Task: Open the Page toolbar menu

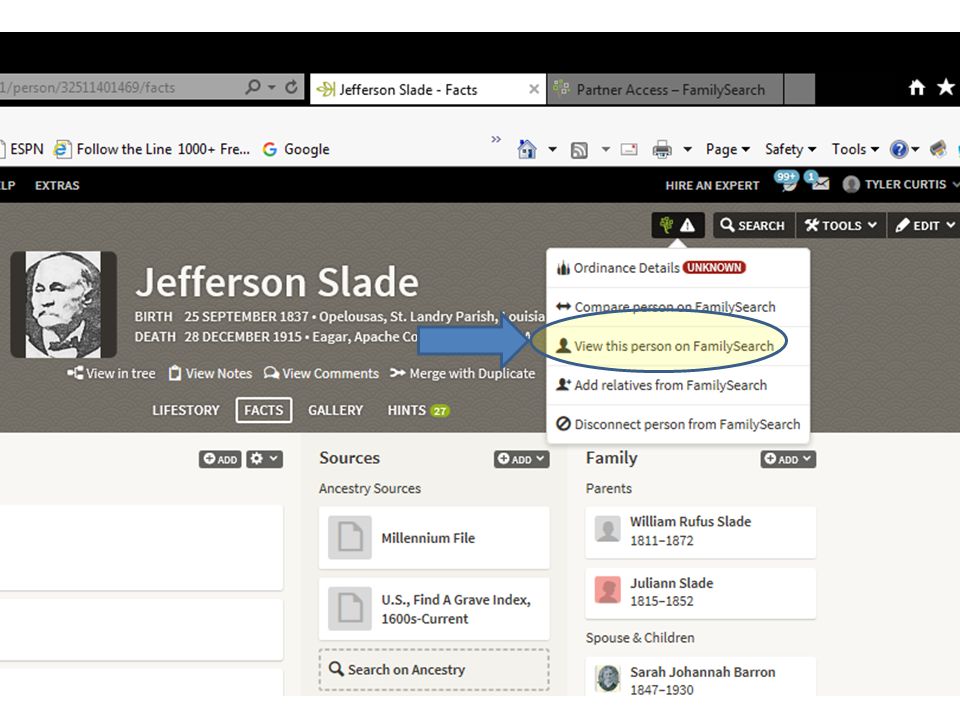Action: 727,149
